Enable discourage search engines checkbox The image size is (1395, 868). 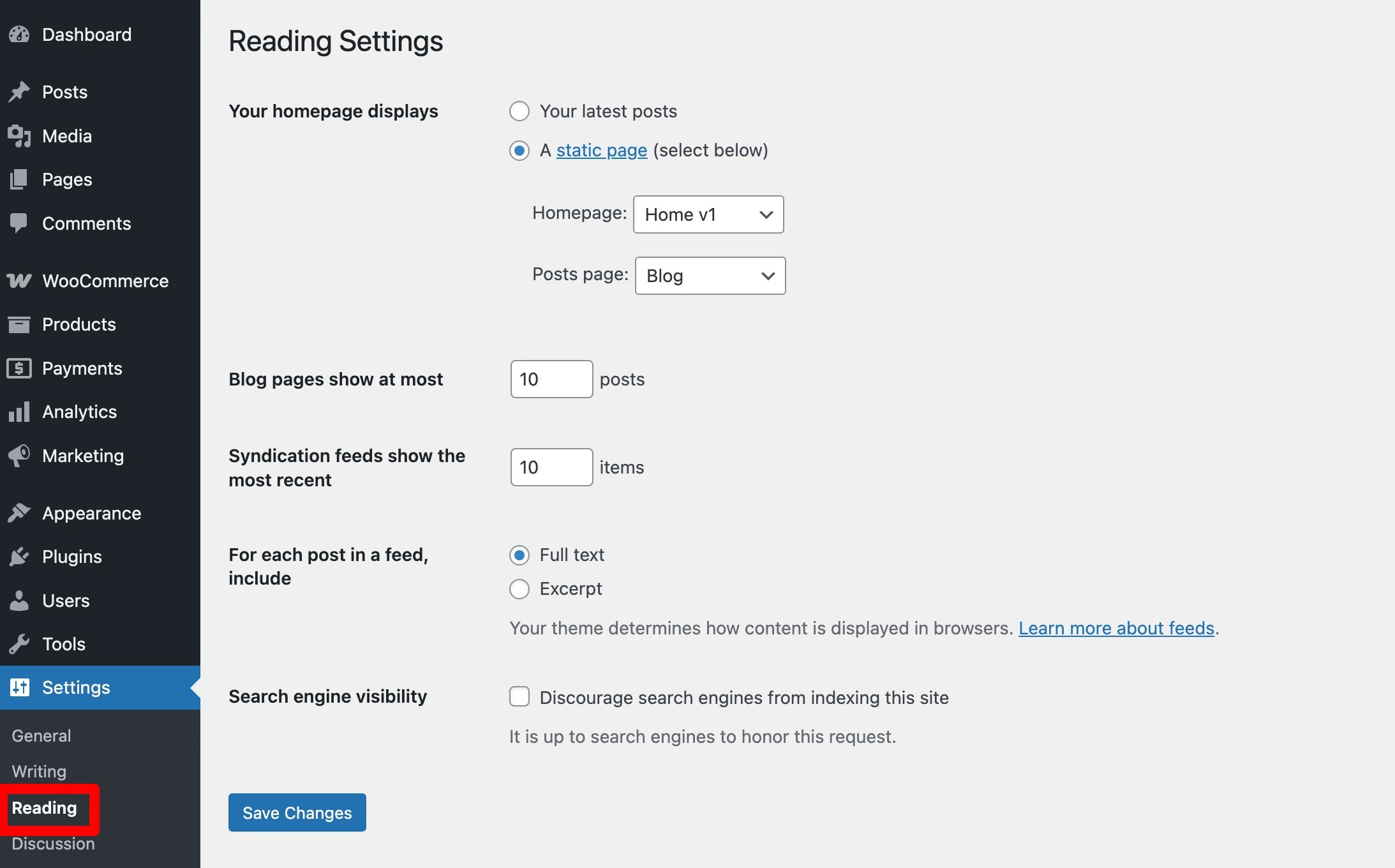519,697
